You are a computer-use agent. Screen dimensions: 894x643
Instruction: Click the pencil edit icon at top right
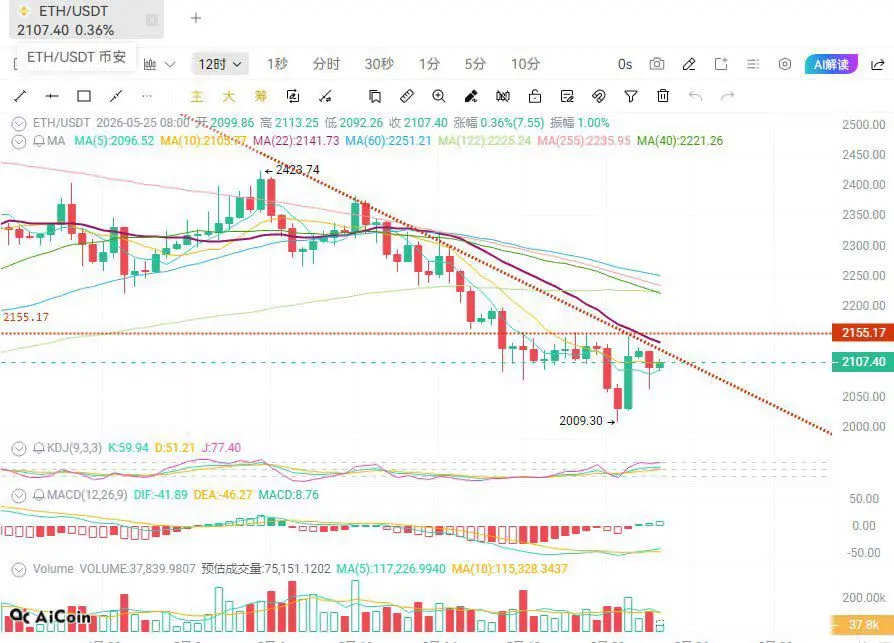pos(689,64)
